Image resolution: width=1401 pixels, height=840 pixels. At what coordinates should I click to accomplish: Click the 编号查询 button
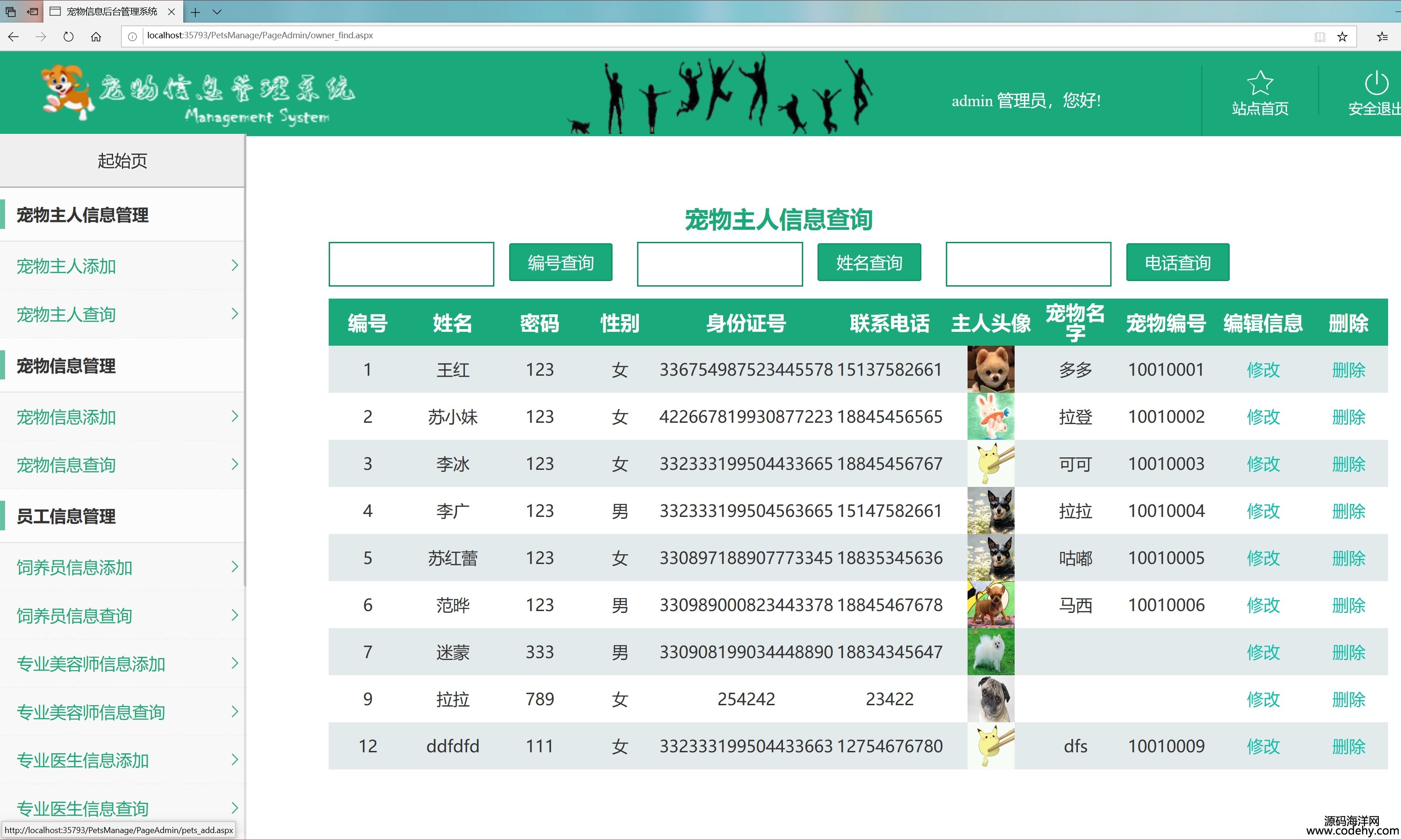point(561,263)
